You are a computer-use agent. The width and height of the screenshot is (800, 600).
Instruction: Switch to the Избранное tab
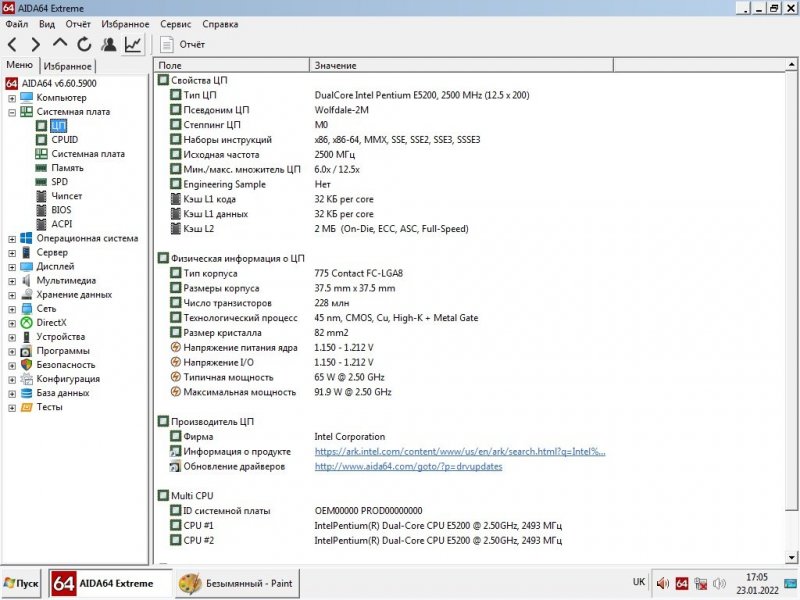(x=68, y=66)
